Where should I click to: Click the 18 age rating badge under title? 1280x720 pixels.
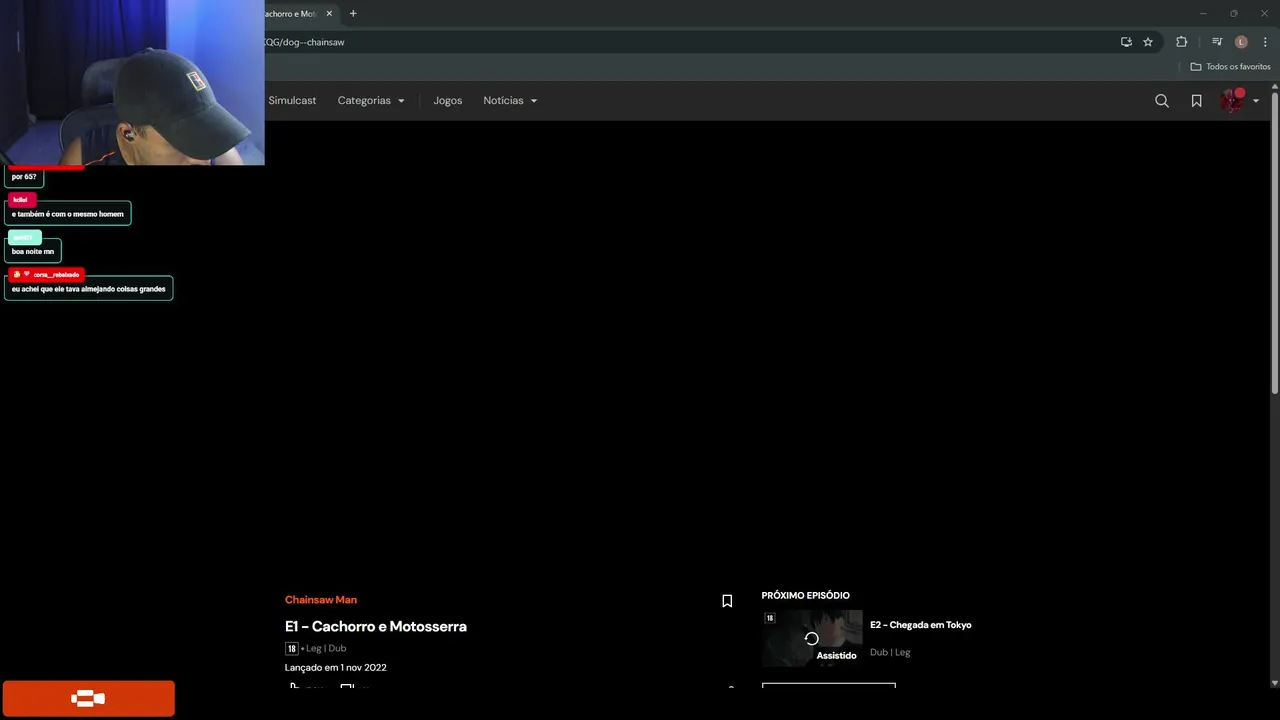coord(291,649)
